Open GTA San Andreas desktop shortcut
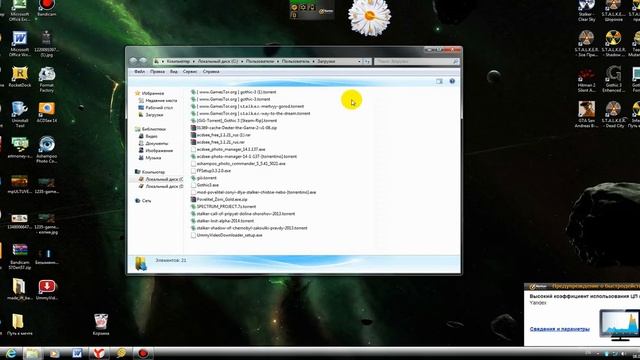 (587, 114)
